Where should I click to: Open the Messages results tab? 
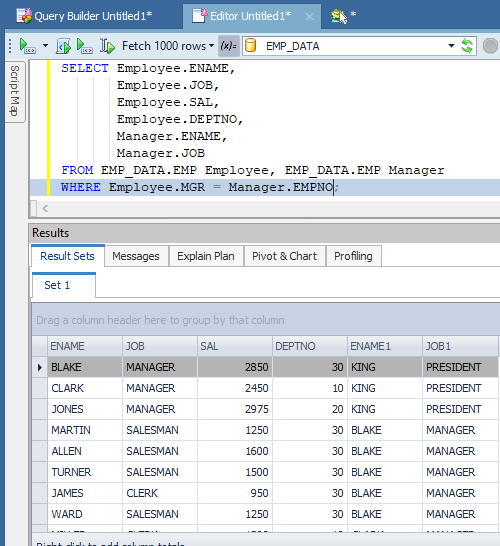click(136, 256)
